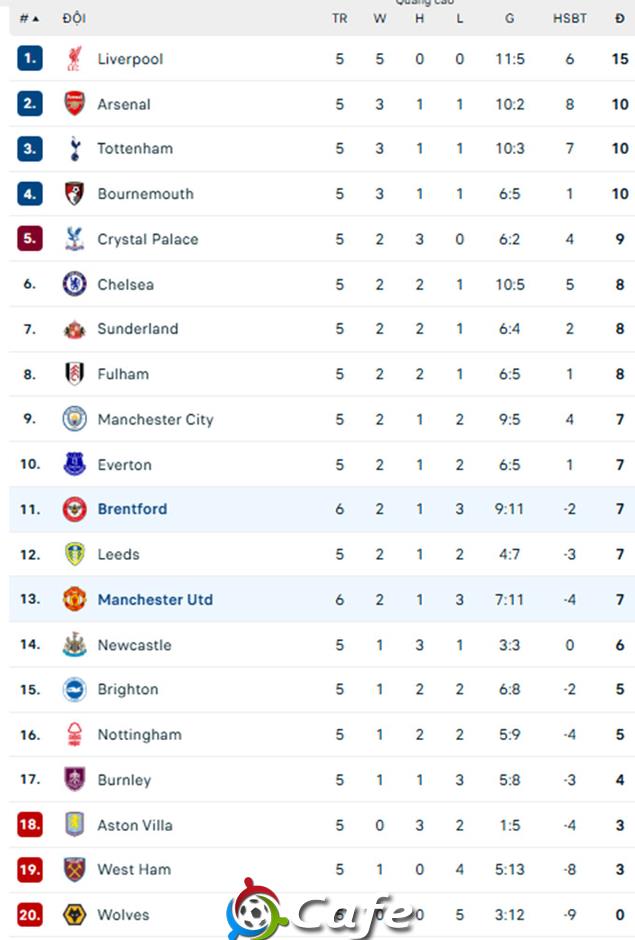This screenshot has height=940, width=635.
Task: Open the Crystal Palace team name
Action: click(148, 239)
